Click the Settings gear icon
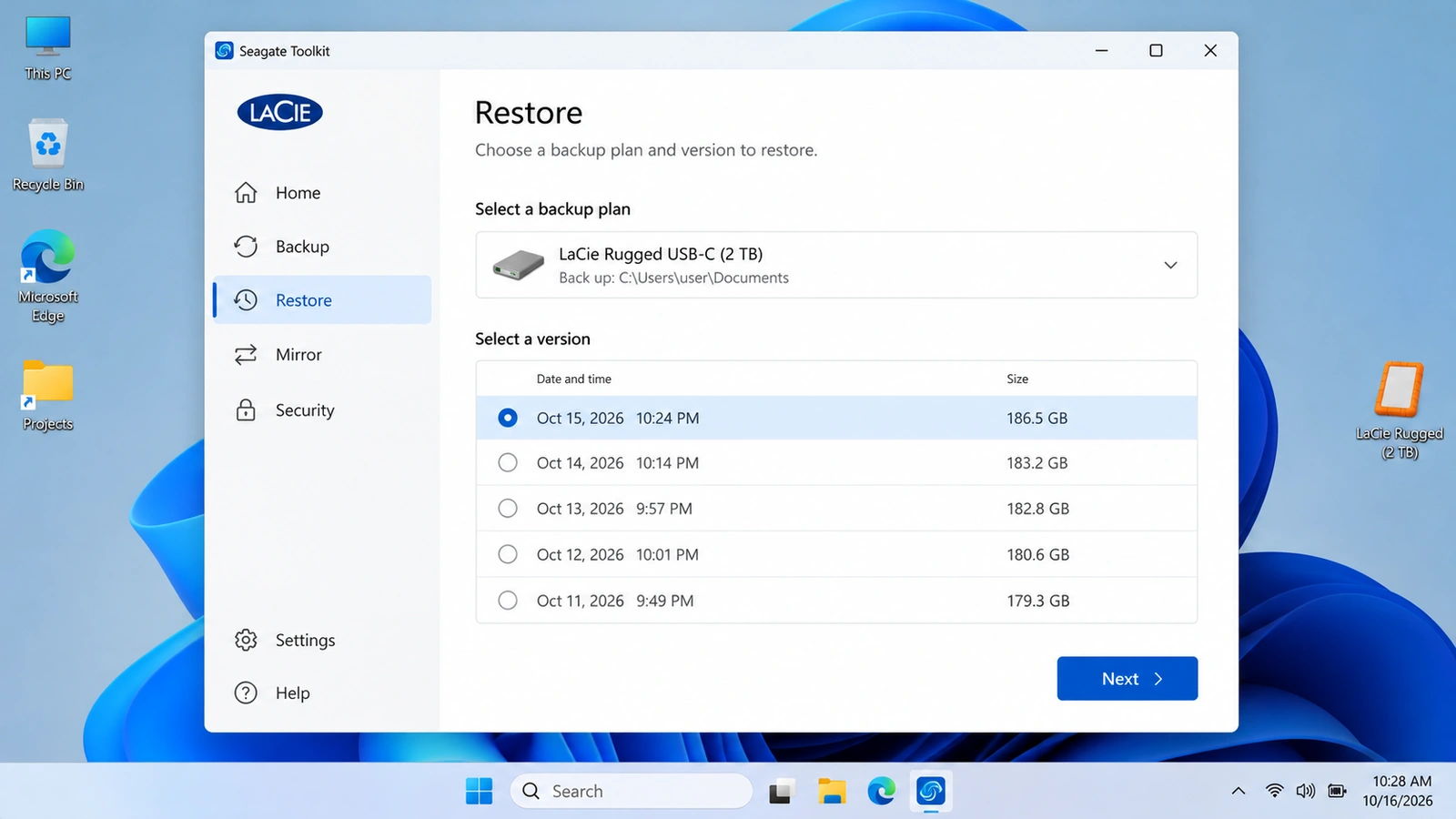 (246, 640)
